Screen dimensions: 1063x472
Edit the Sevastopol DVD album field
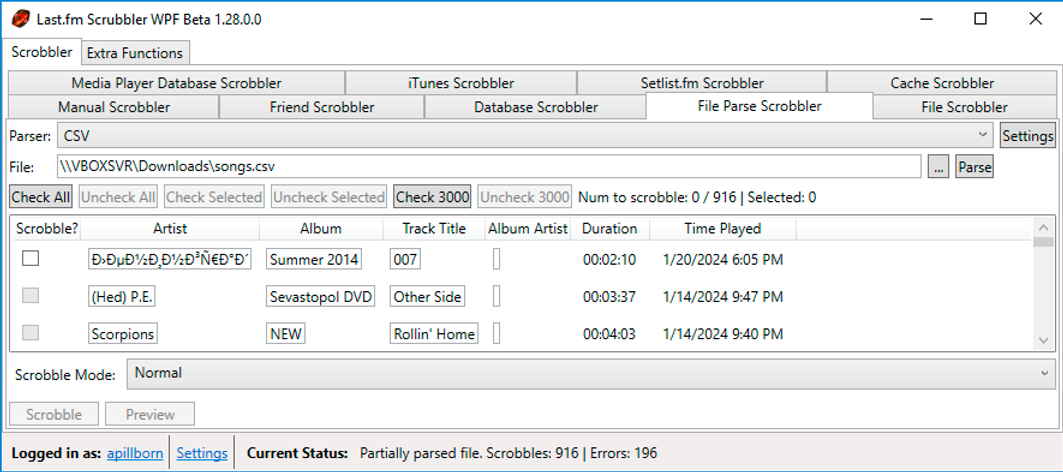[321, 296]
